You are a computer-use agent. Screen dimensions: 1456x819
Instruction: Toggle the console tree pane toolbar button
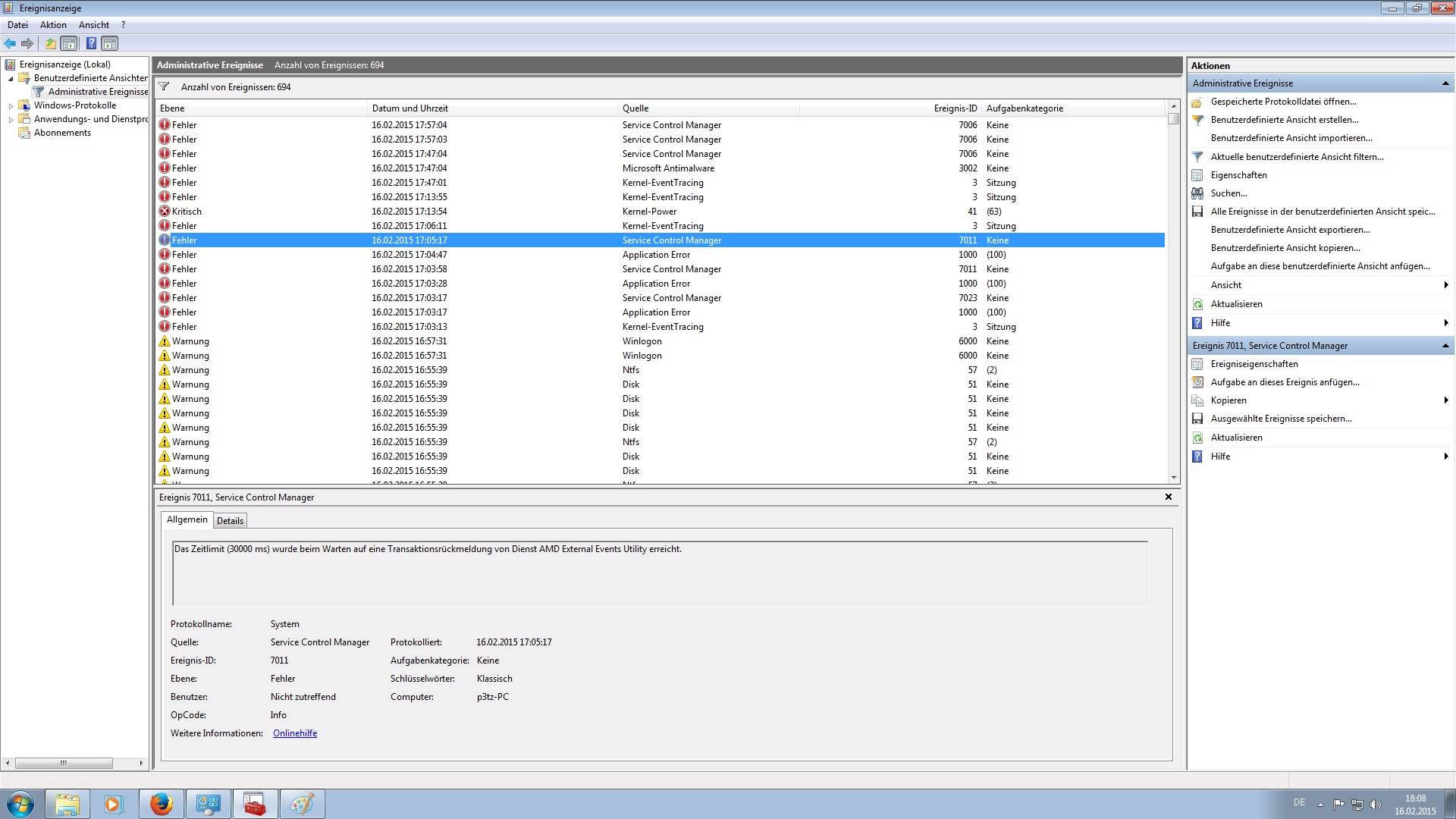(x=69, y=43)
